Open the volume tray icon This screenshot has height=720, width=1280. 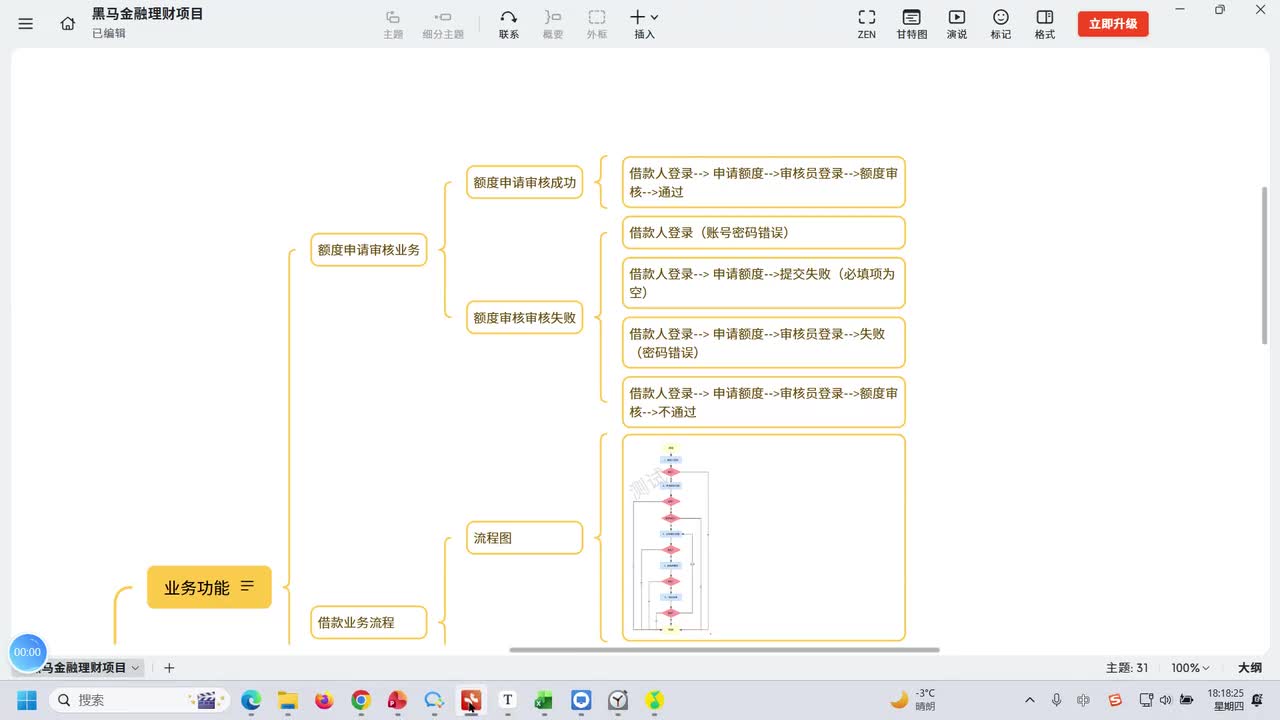[1165, 700]
